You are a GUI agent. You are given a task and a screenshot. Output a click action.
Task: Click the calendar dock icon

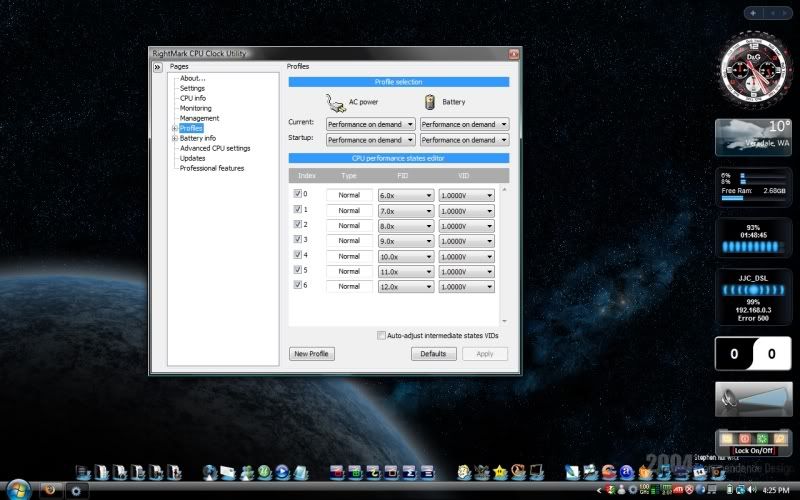(x=699, y=472)
